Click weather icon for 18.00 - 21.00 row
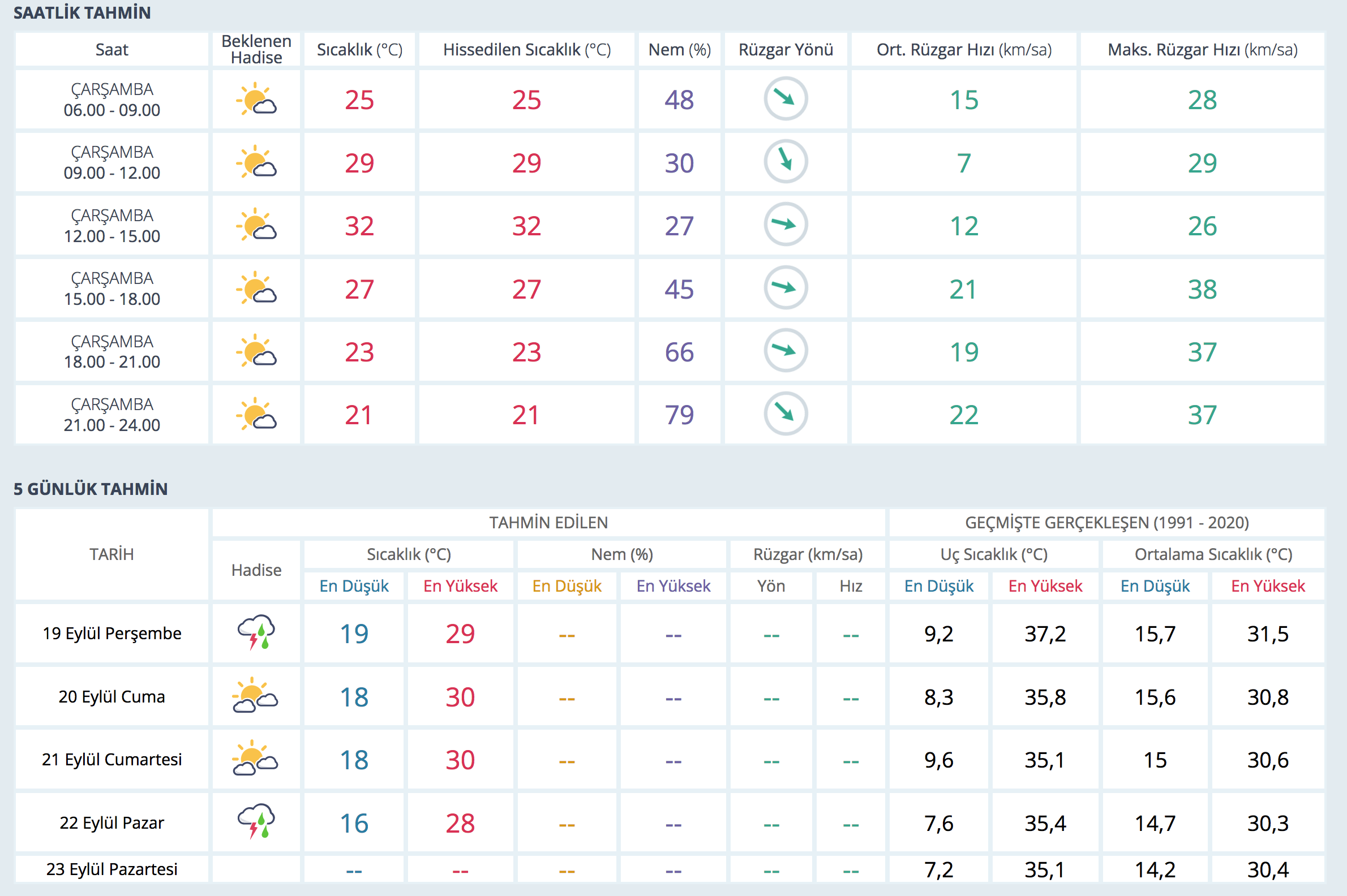This screenshot has width=1347, height=896. (x=256, y=351)
